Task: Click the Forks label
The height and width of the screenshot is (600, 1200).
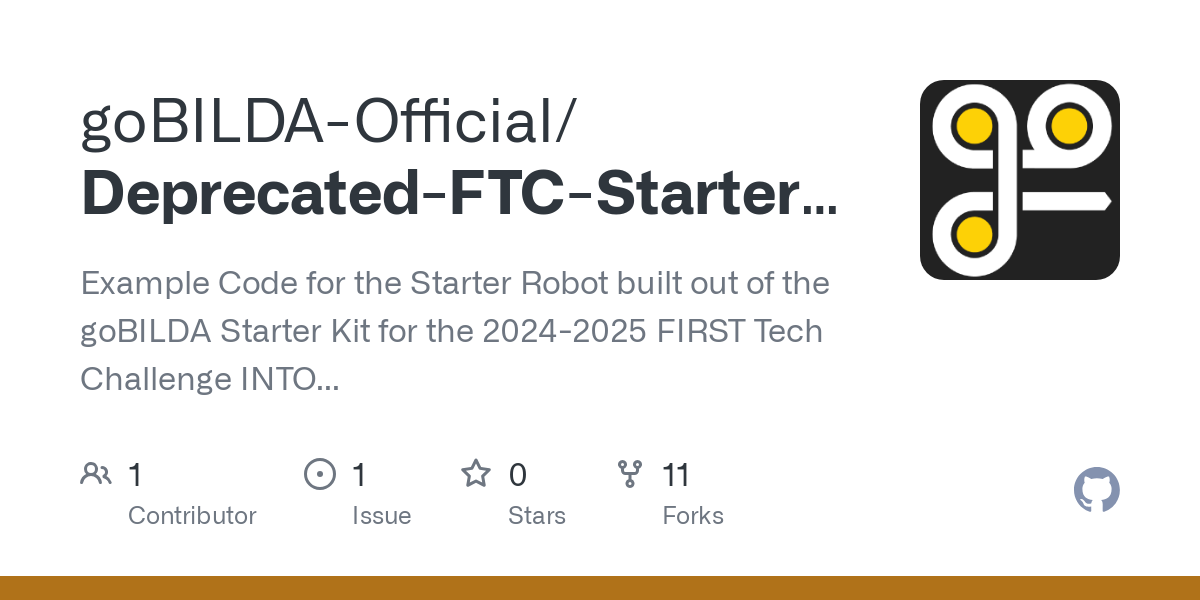Action: (693, 516)
